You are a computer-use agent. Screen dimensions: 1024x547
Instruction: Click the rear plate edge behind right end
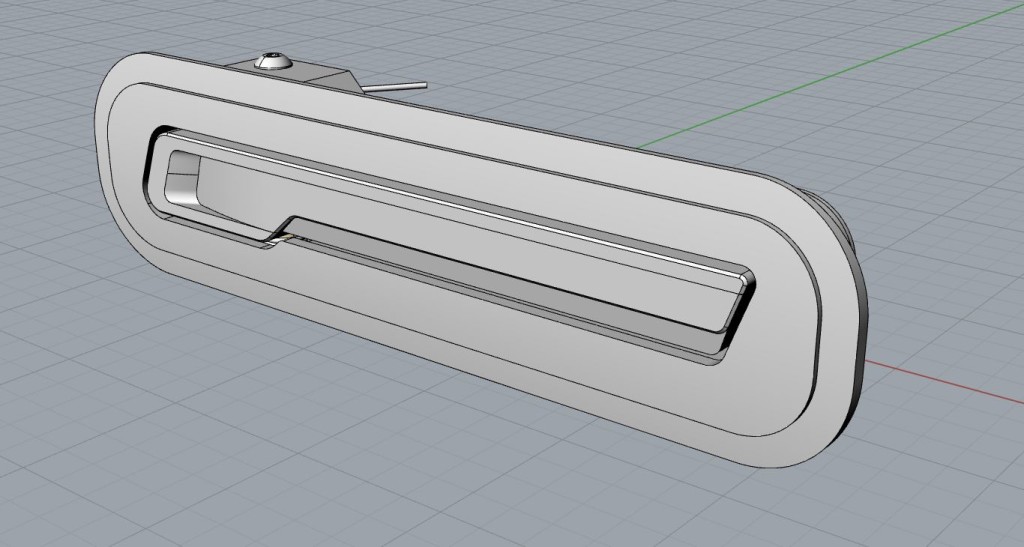pyautogui.click(x=853, y=330)
